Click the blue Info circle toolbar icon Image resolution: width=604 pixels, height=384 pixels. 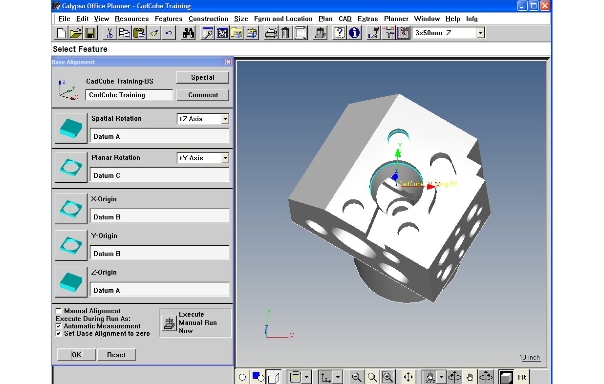[354, 33]
